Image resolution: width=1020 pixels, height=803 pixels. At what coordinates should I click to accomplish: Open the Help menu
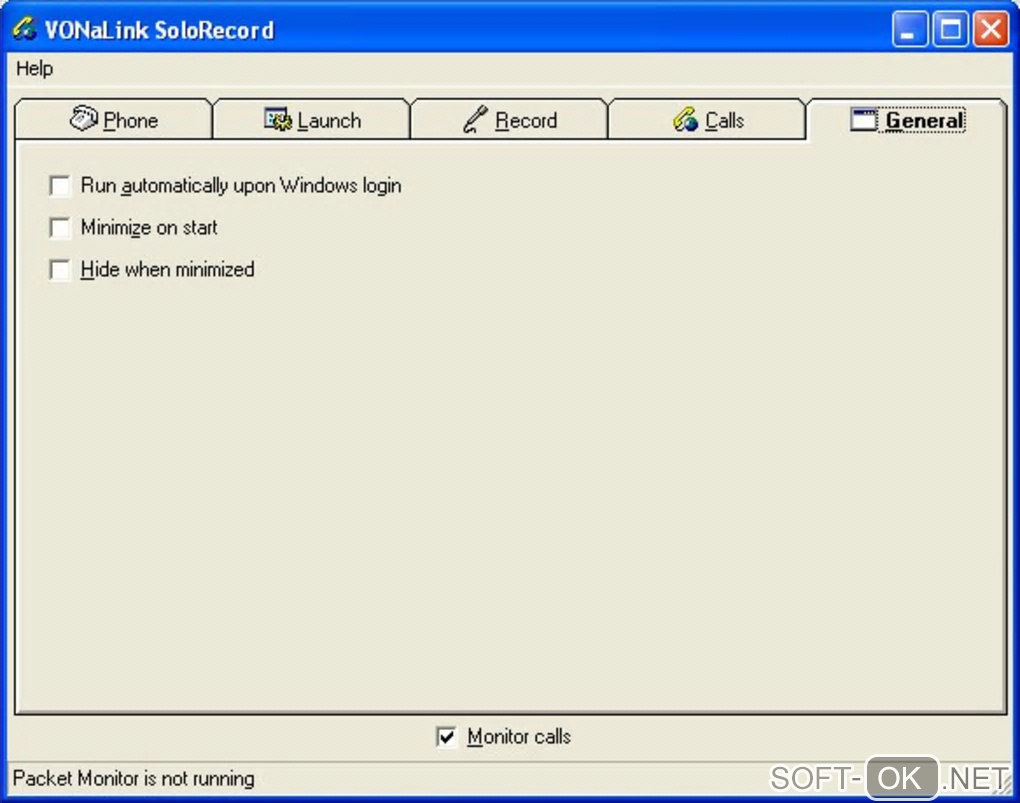click(34, 68)
